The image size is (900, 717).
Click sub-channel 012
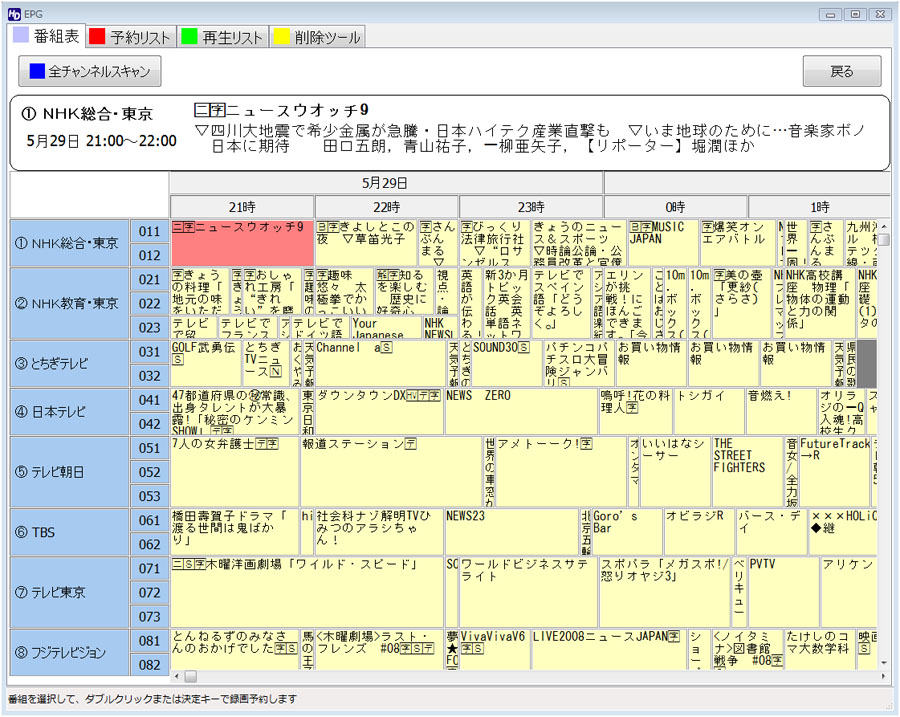pos(149,255)
